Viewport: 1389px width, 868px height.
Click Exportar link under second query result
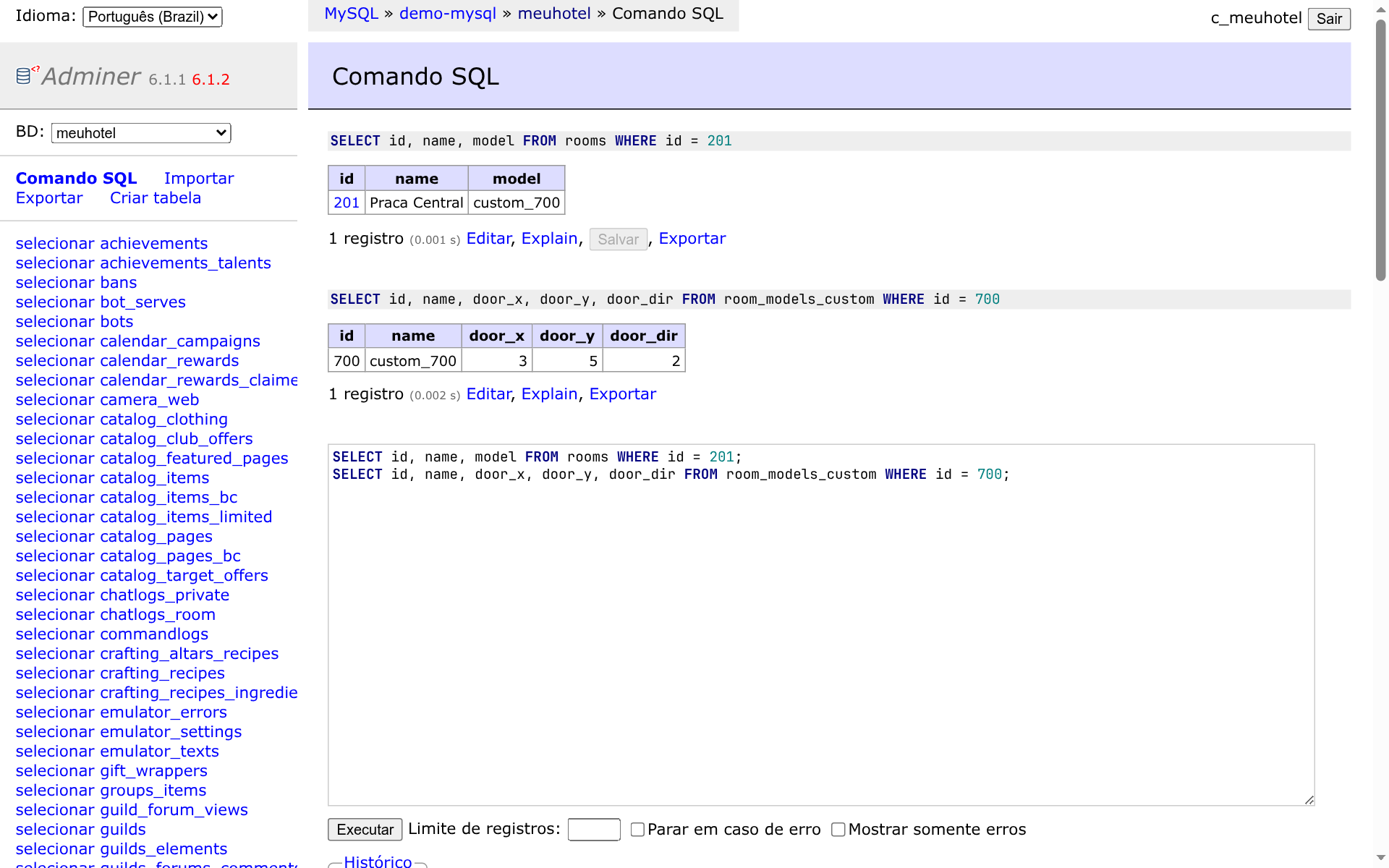[x=623, y=394]
